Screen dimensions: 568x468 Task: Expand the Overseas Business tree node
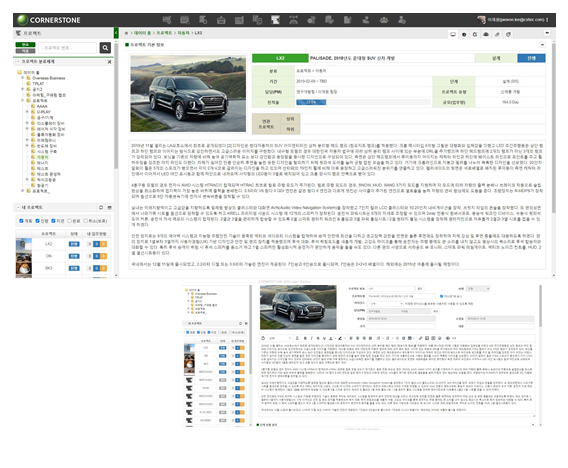coord(23,78)
